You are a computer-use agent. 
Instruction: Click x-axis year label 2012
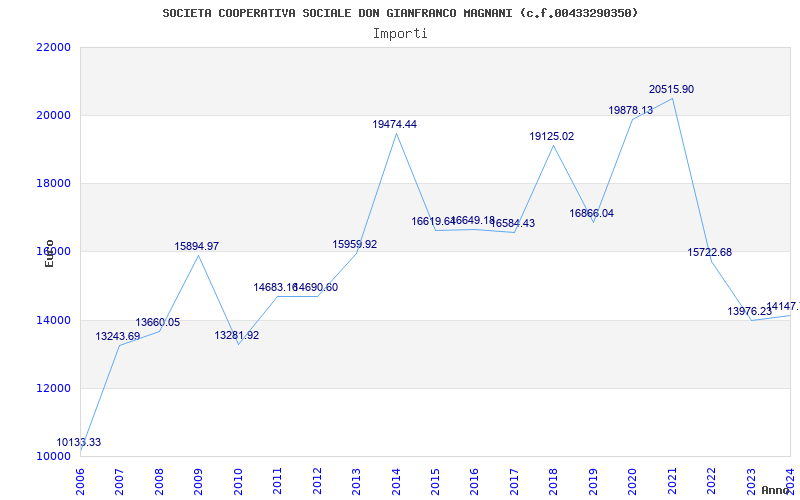click(317, 482)
